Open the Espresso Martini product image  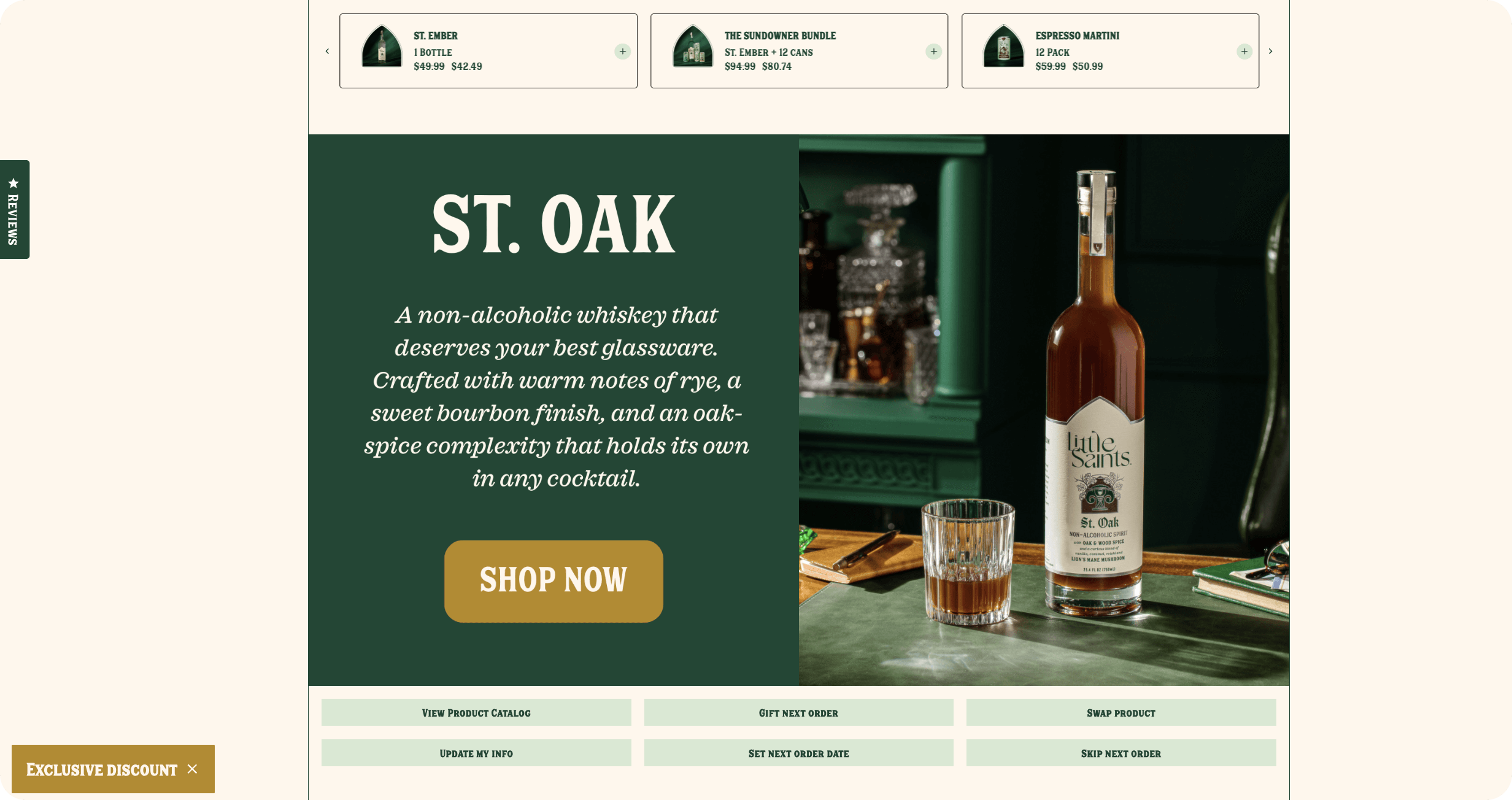pos(1003,46)
